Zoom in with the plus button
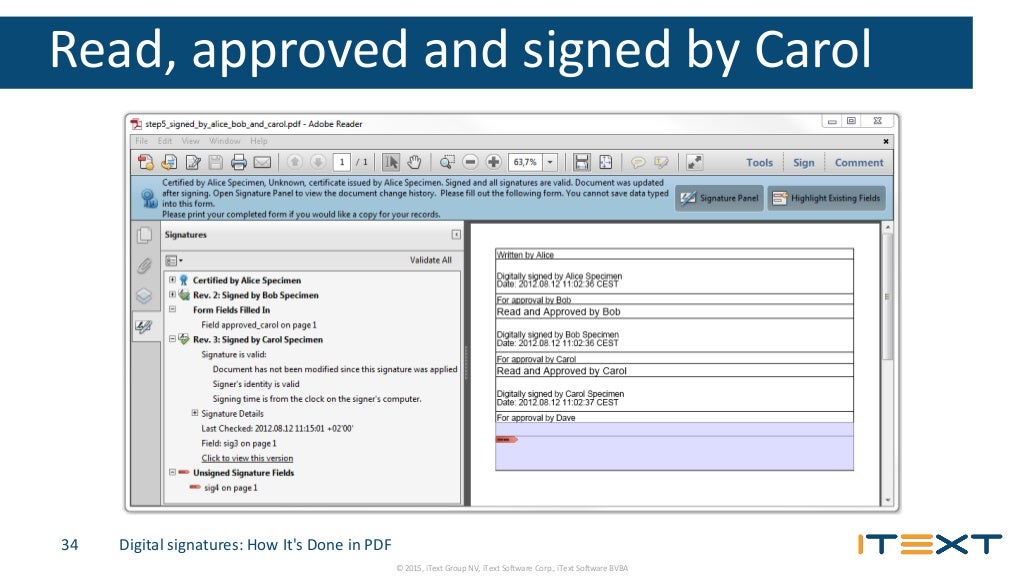The width and height of the screenshot is (1024, 576). coord(494,162)
